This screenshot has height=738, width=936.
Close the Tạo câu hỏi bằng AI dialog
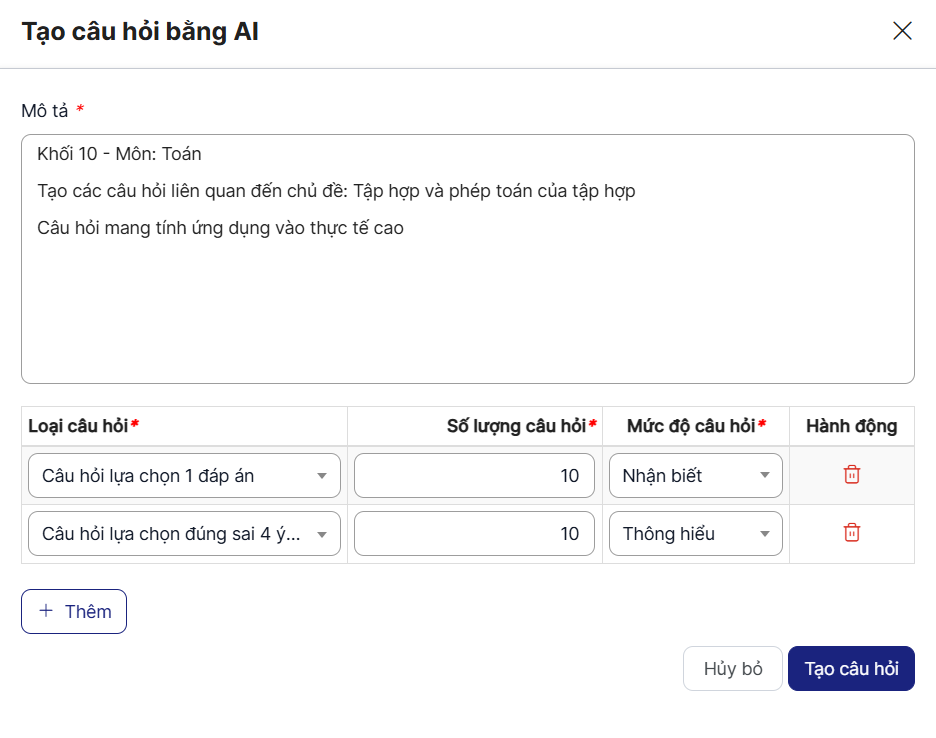coord(902,31)
